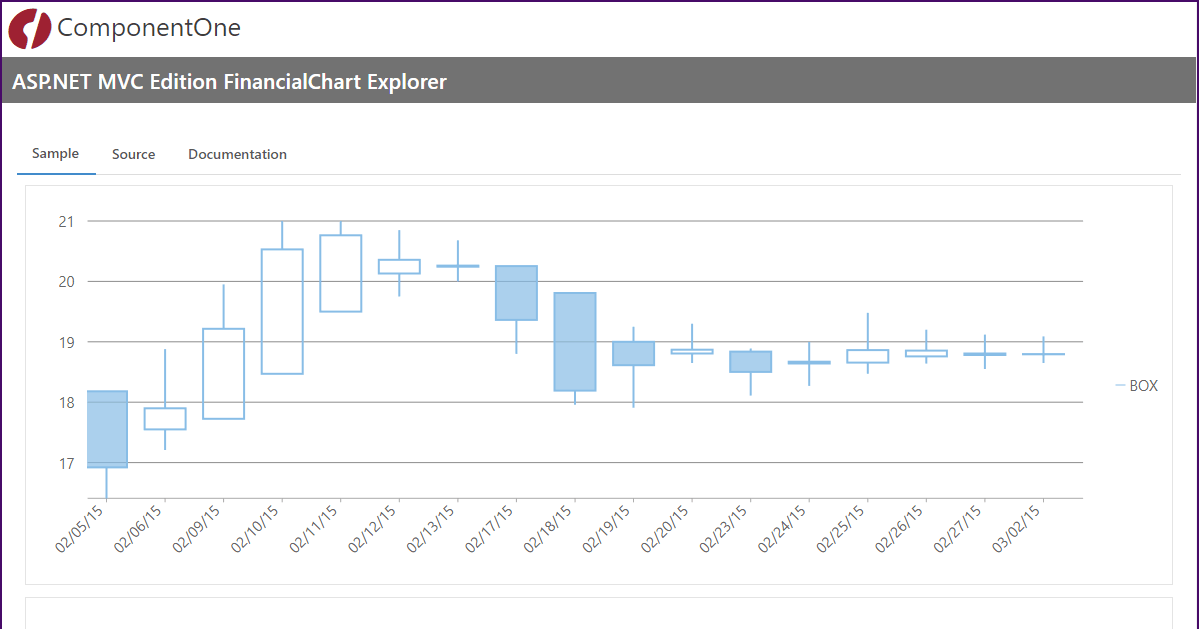Select the tall hollow candle on 02/10/15
This screenshot has width=1199, height=629.
[x=282, y=311]
